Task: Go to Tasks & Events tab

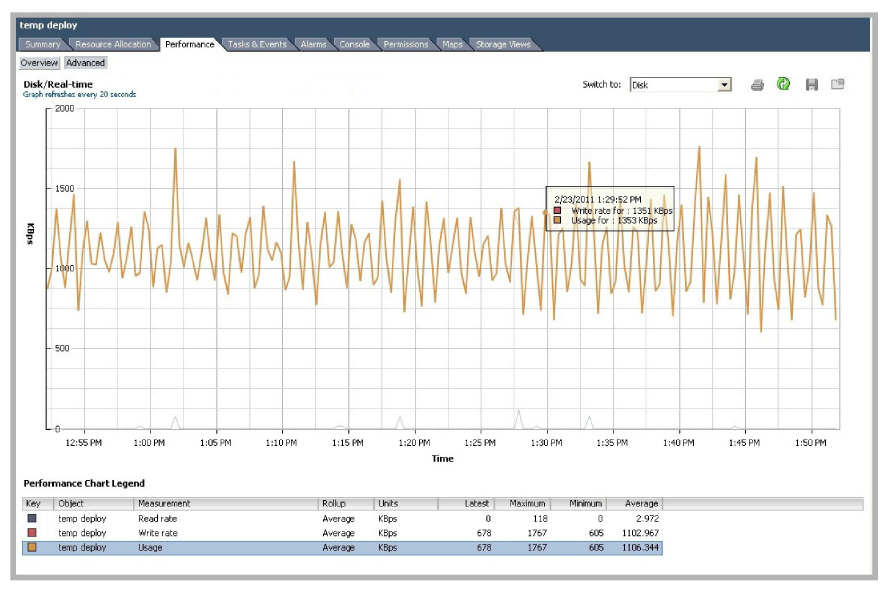Action: (x=257, y=44)
